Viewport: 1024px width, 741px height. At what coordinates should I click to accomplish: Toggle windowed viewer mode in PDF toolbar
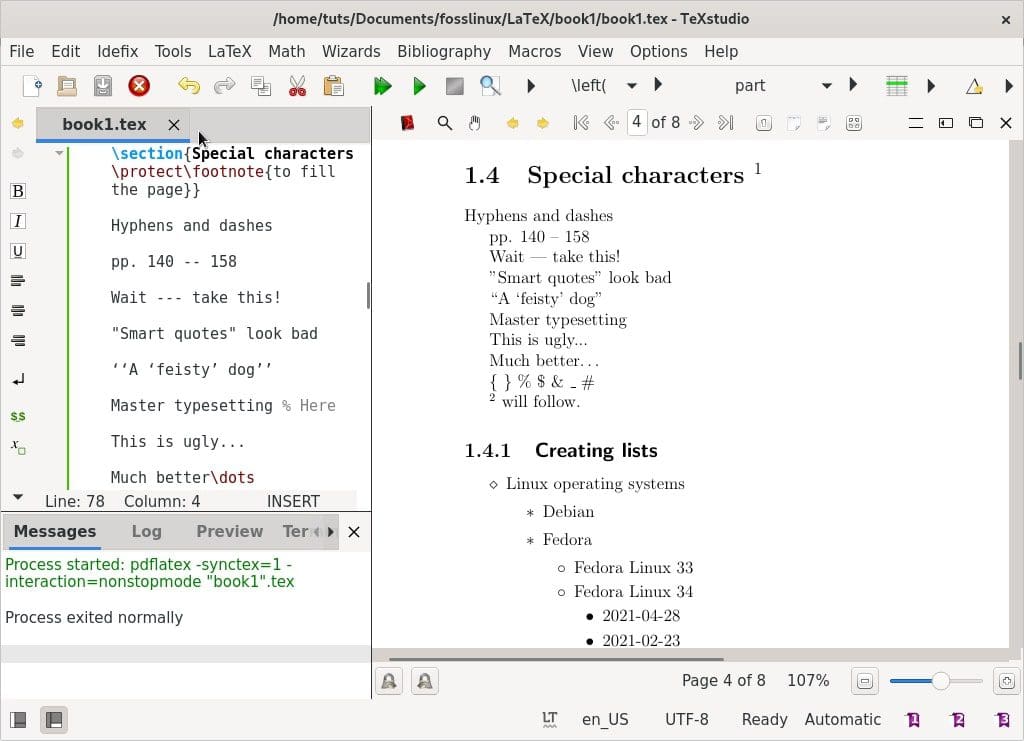click(x=976, y=123)
